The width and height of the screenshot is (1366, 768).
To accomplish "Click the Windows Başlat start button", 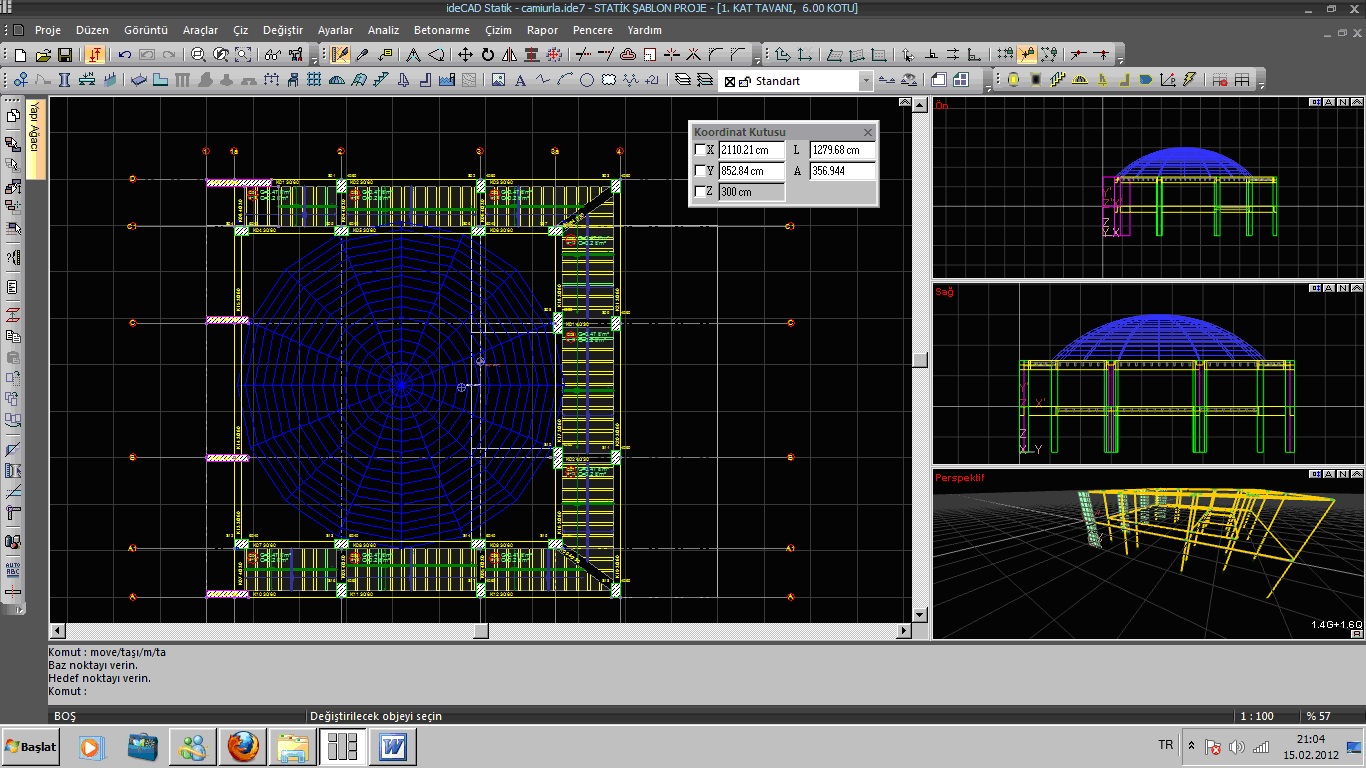I will pyautogui.click(x=31, y=747).
